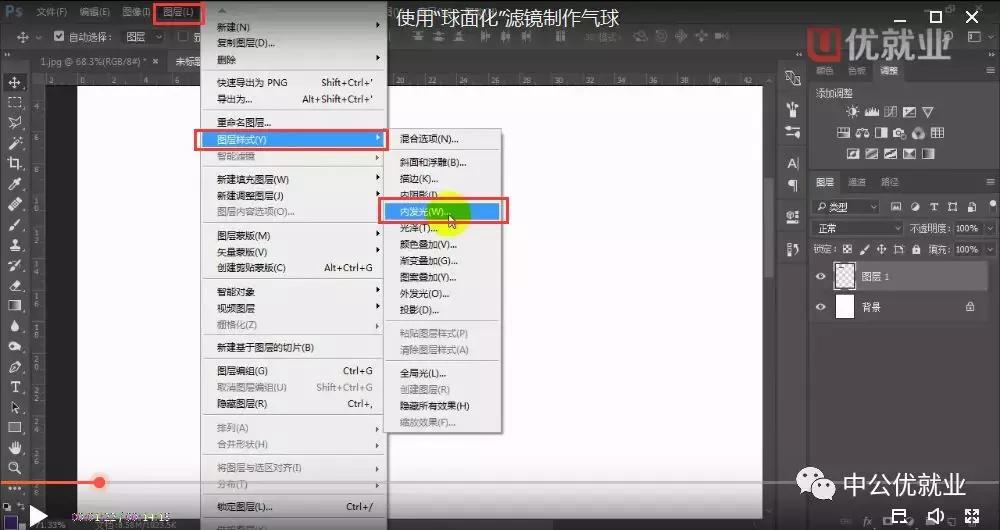Play the video with play button
This screenshot has width=1000, height=530.
38,515
